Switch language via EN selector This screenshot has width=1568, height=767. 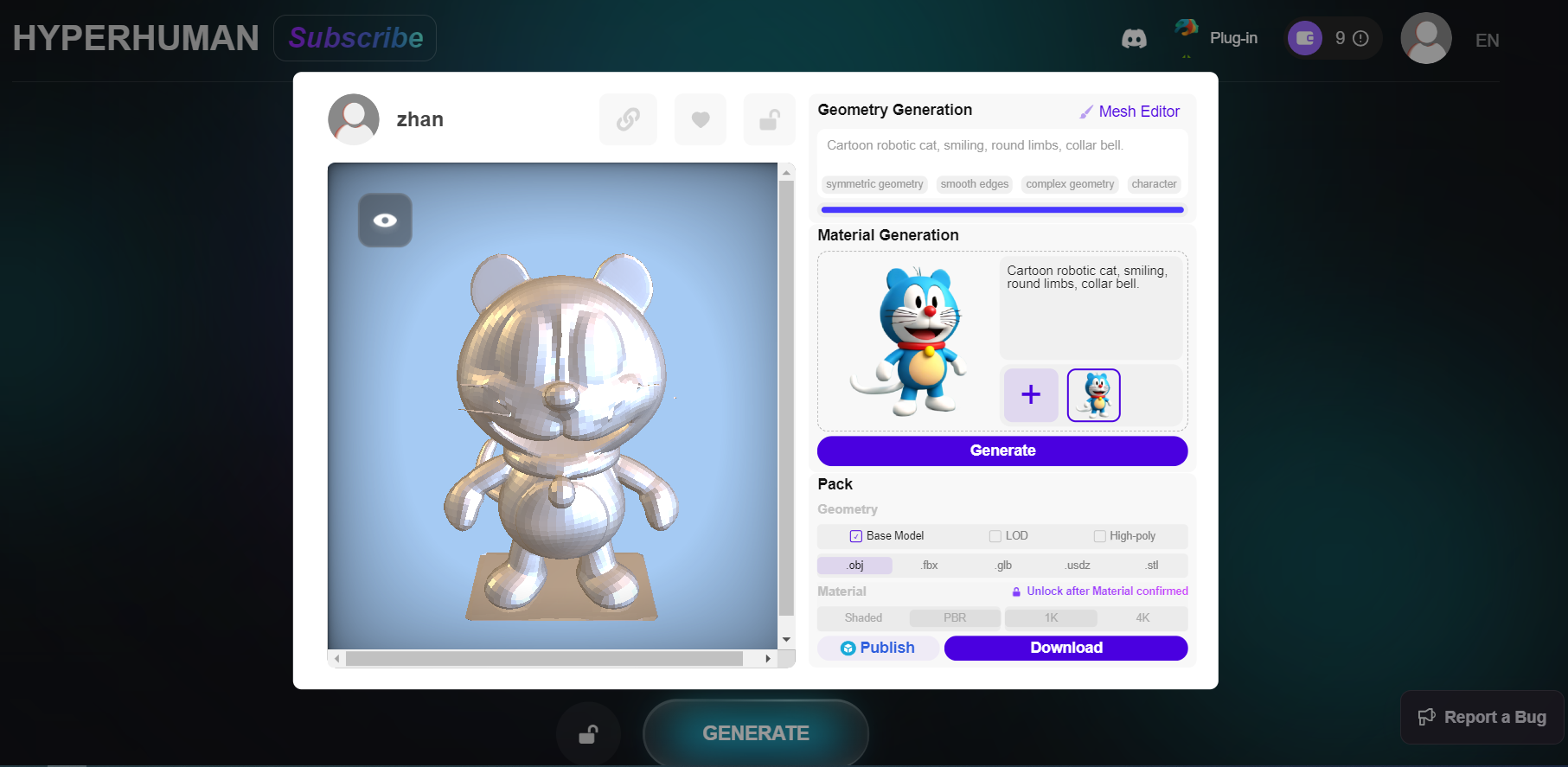1487,40
